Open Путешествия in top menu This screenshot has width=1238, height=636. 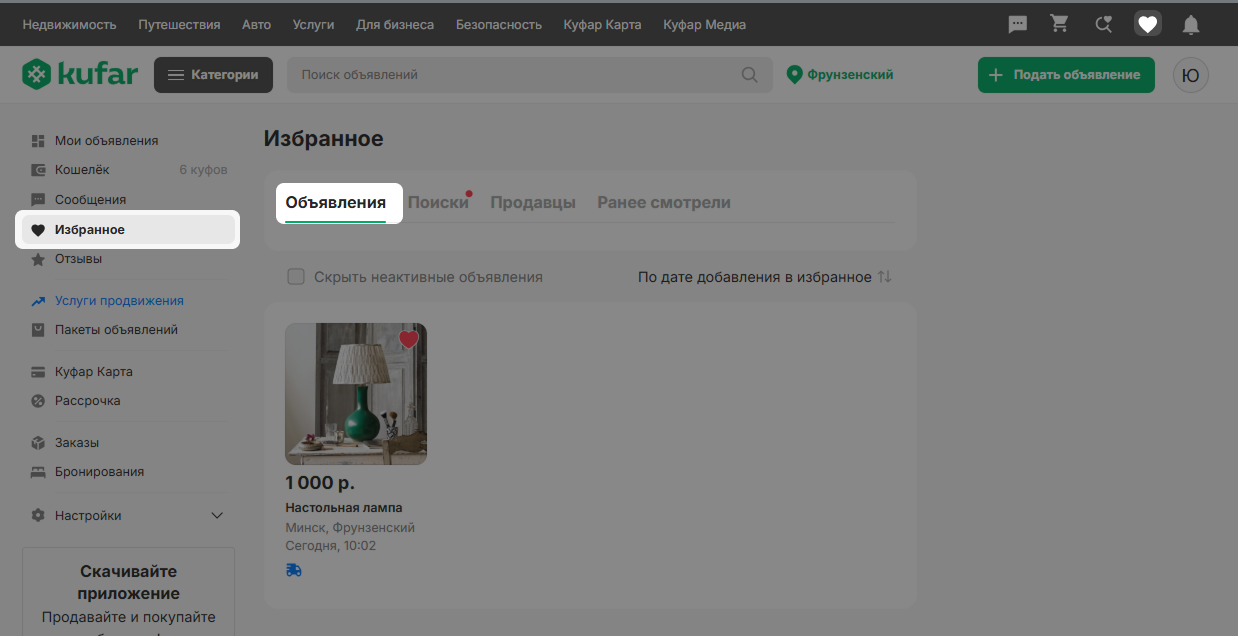coord(179,24)
